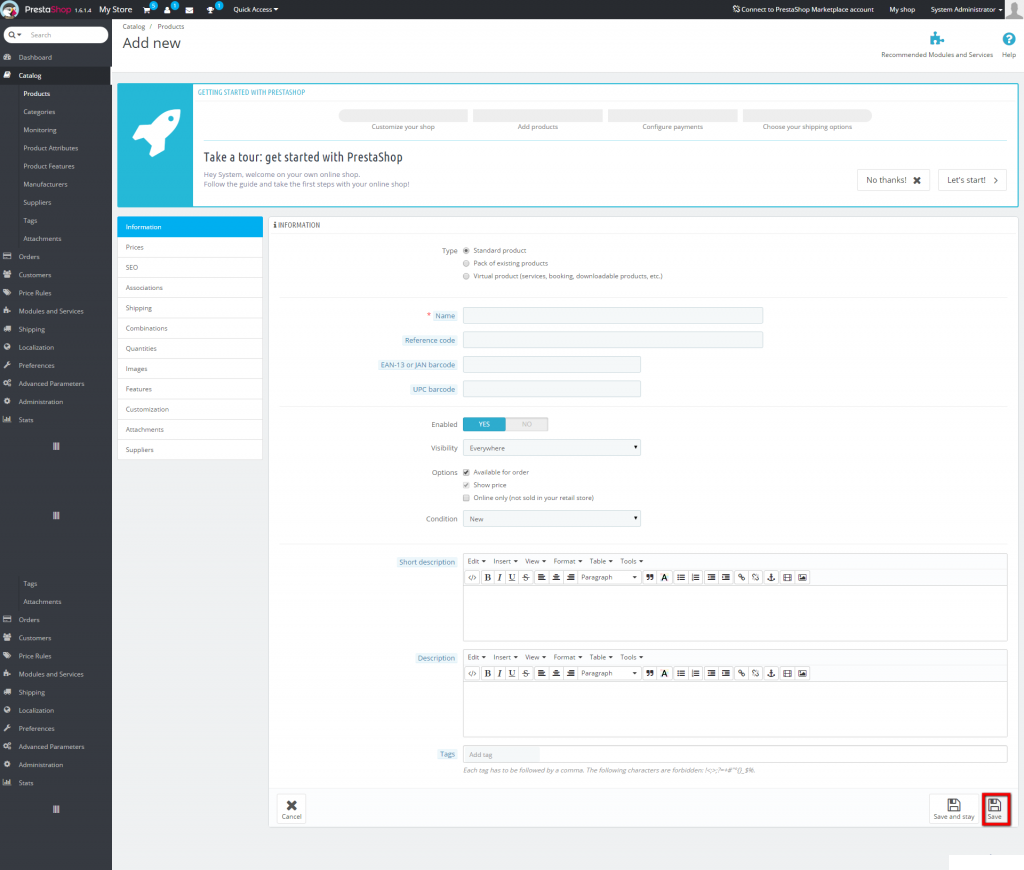
Task: Switch to the Prices tab
Action: point(190,248)
